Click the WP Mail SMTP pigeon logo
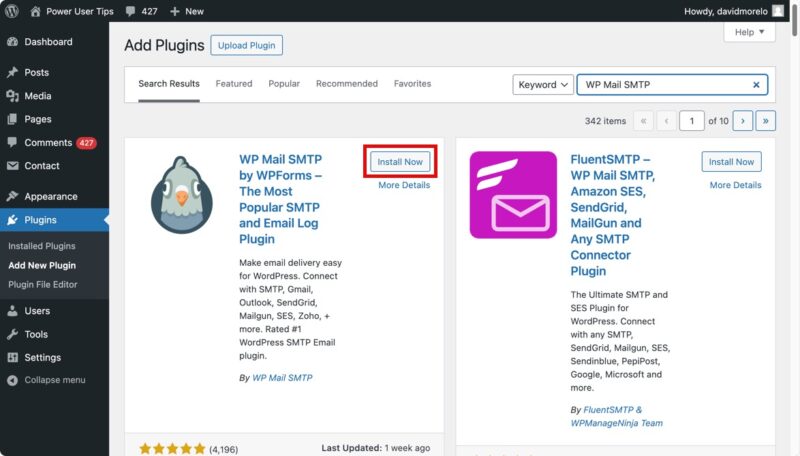This screenshot has width=800, height=456. (x=182, y=195)
